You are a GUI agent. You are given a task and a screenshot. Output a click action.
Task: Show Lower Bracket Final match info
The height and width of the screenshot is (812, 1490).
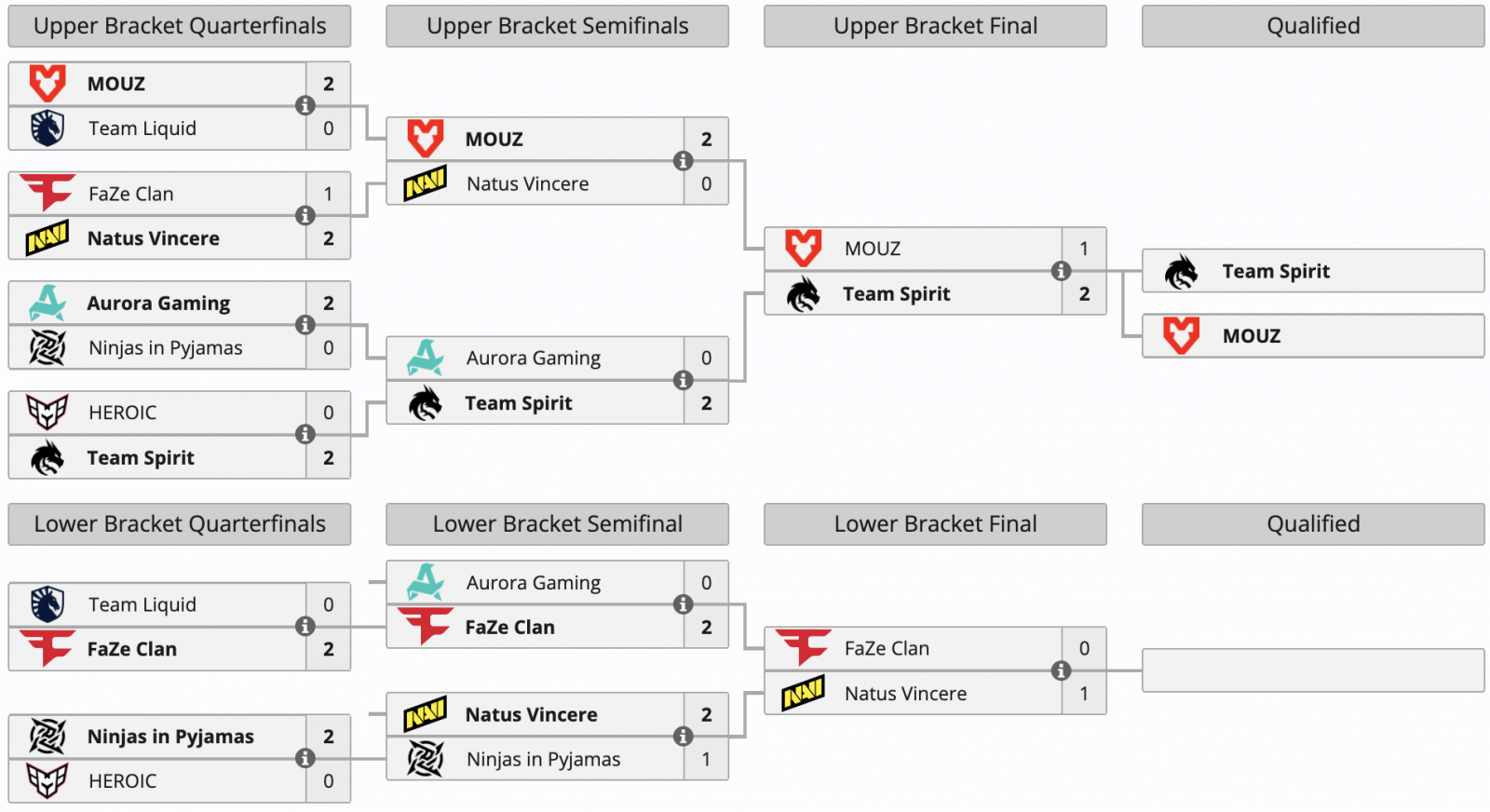click(x=1061, y=670)
